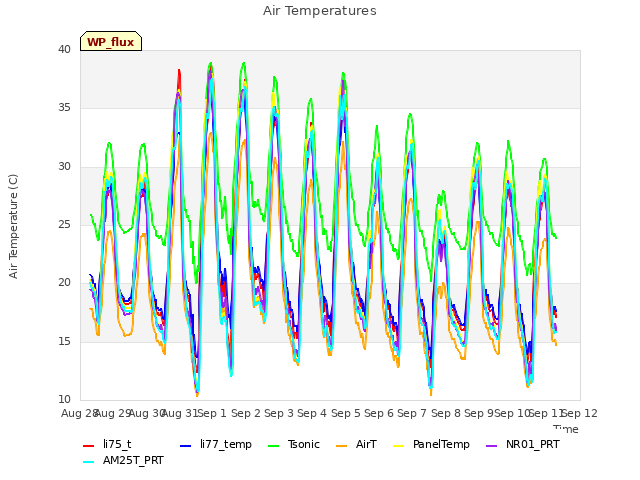Toggle the li77_temp legend entry

pyautogui.click(x=216, y=444)
